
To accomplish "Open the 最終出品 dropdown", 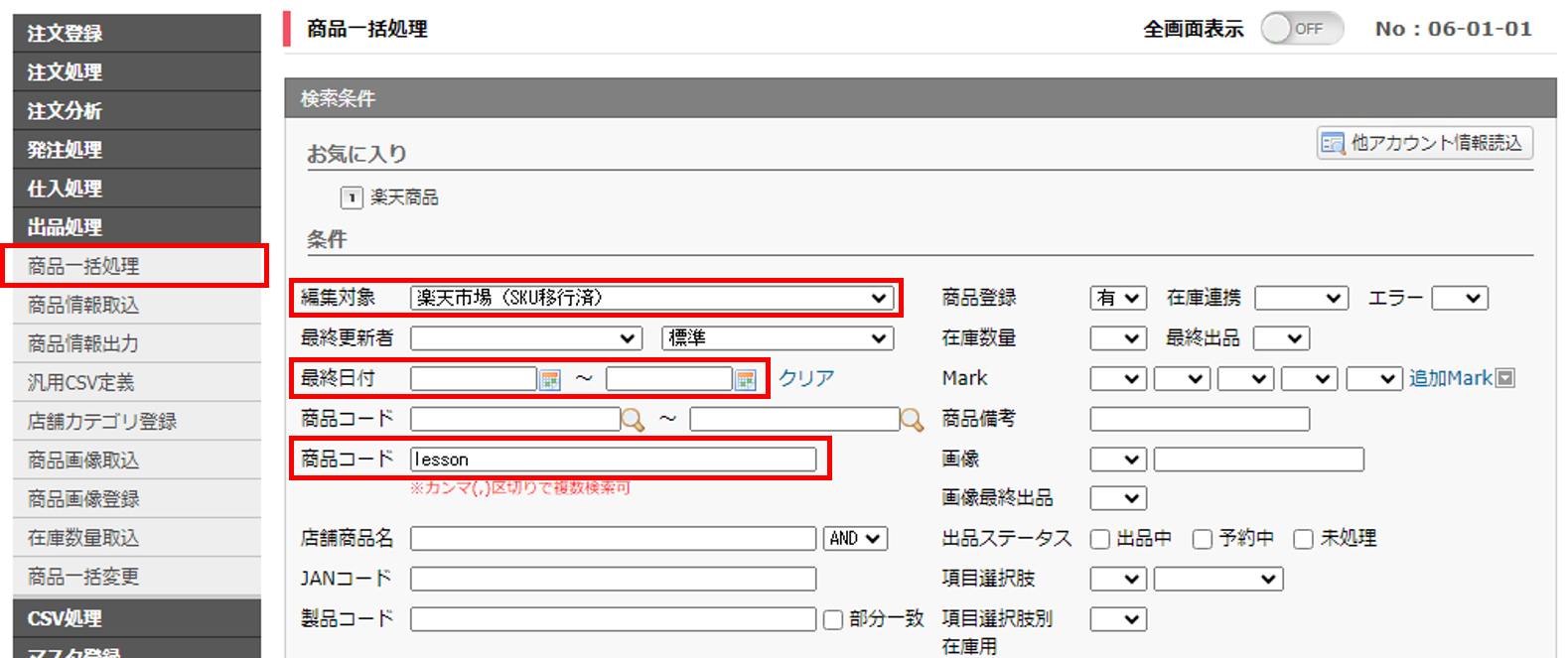I will [1281, 338].
